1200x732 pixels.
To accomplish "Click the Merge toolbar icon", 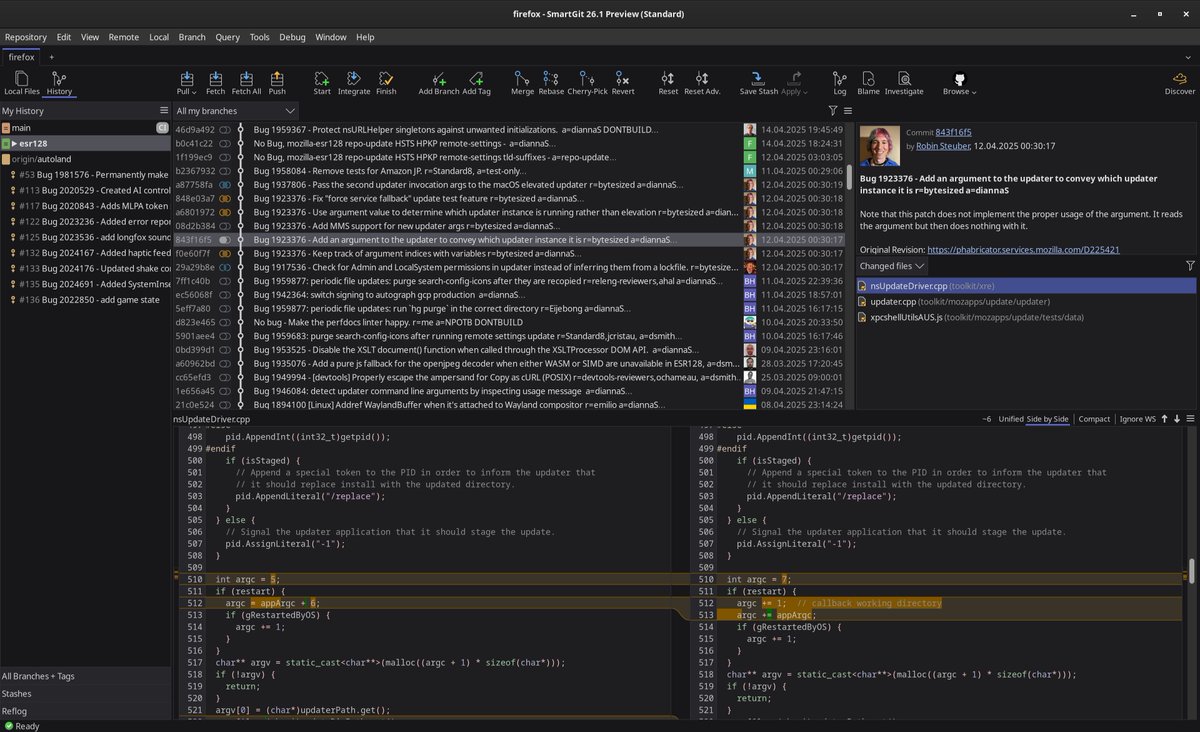I will pyautogui.click(x=522, y=82).
